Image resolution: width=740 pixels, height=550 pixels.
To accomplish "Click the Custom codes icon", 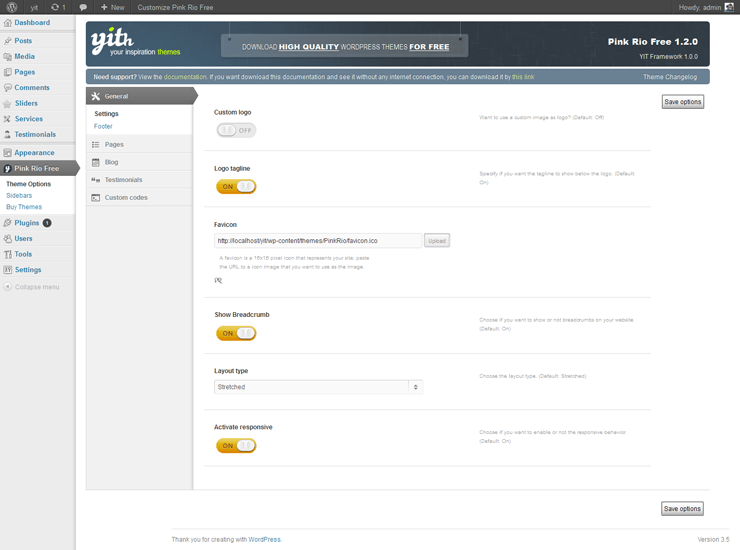I will [x=95, y=198].
